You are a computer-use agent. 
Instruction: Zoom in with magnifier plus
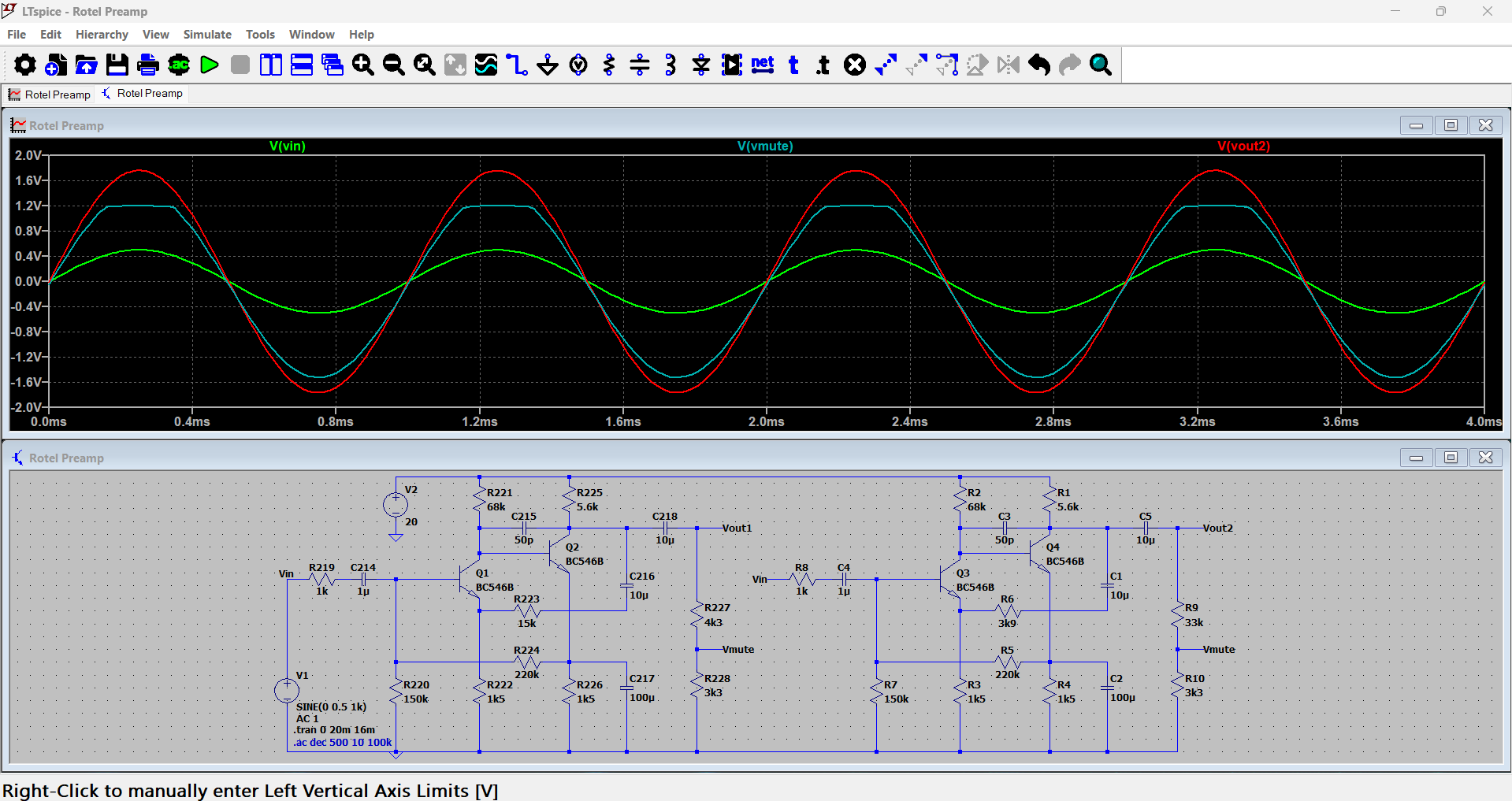363,65
